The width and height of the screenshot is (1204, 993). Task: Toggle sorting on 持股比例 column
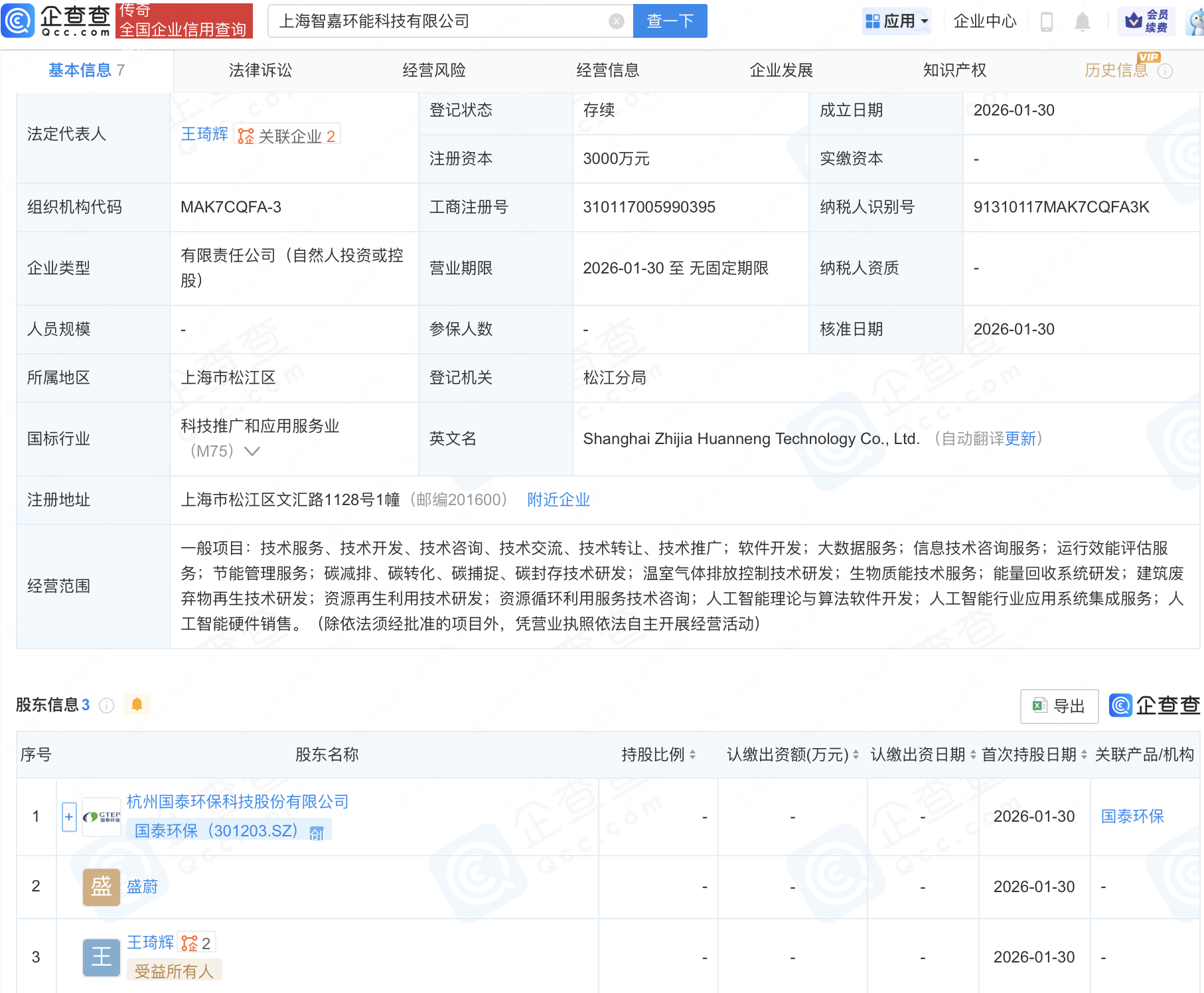[x=694, y=755]
